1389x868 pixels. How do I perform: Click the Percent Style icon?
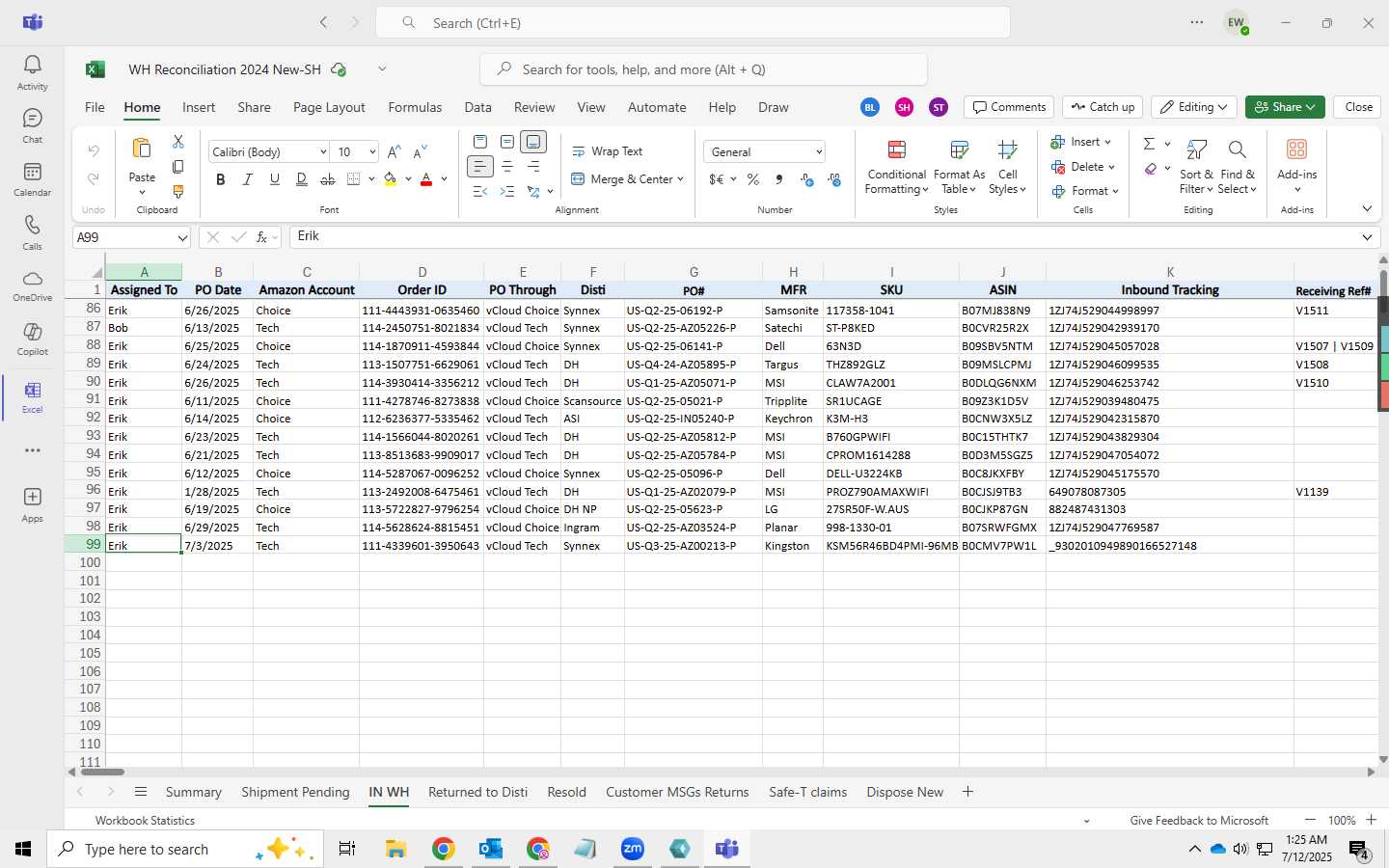pyautogui.click(x=753, y=179)
